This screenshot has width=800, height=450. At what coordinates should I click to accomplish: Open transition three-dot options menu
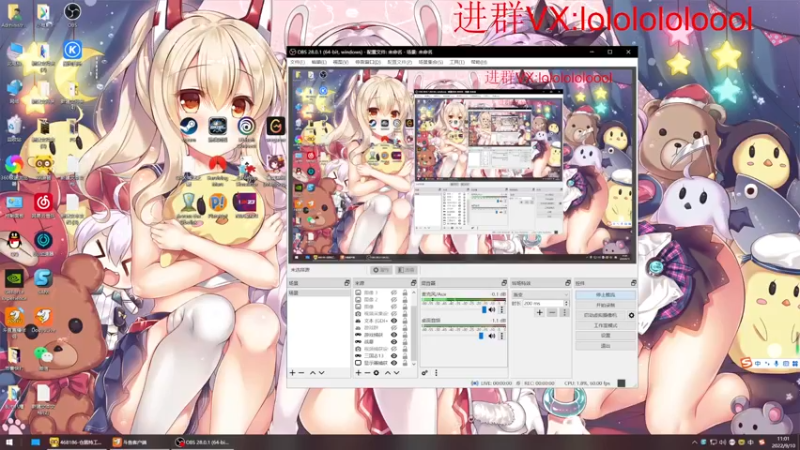tap(564, 312)
